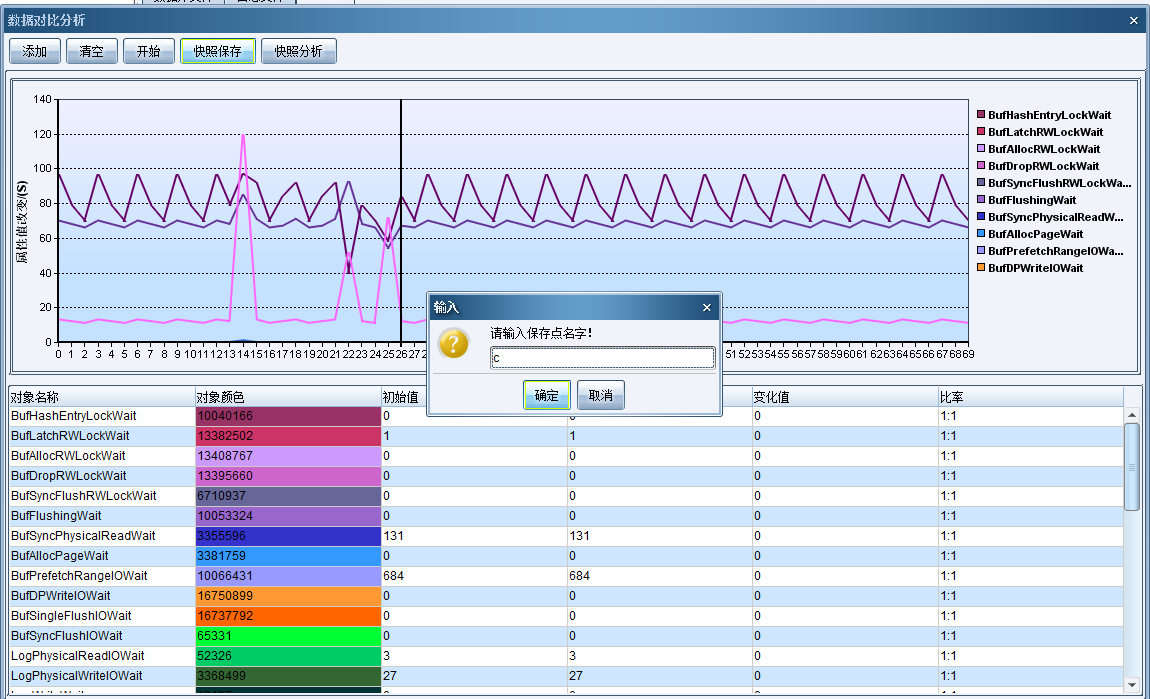Viewport: 1150px width, 699px height.
Task: Click the yellow question mark icon
Action: (453, 344)
